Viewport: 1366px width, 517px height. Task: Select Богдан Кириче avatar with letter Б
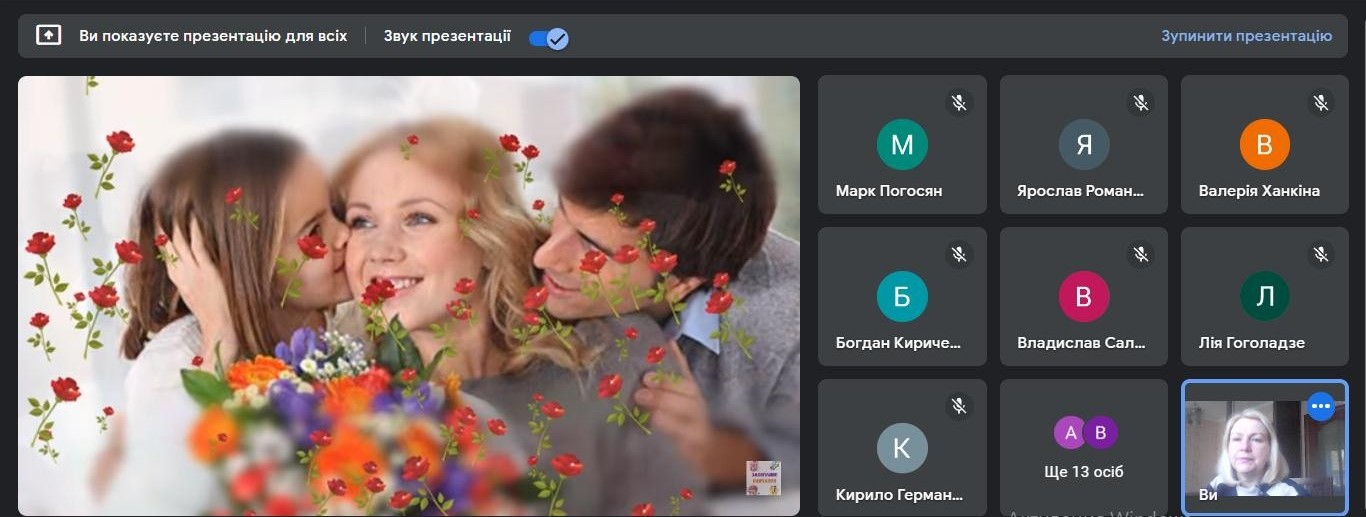[x=902, y=297]
